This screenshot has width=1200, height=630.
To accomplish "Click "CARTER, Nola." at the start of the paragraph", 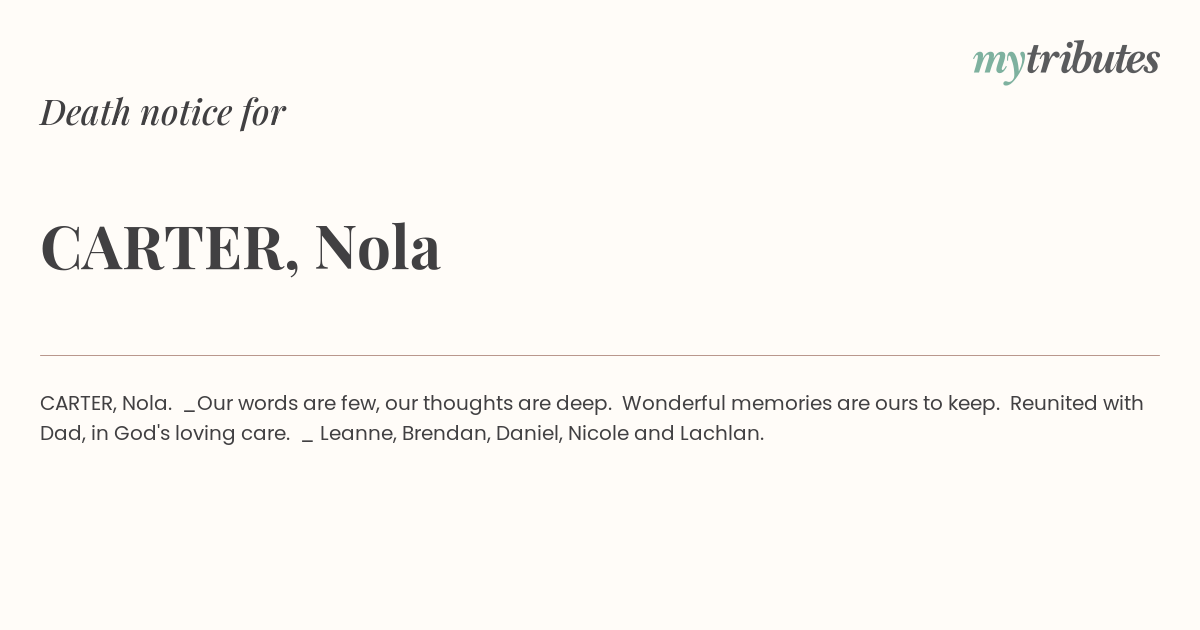I will pos(106,403).
